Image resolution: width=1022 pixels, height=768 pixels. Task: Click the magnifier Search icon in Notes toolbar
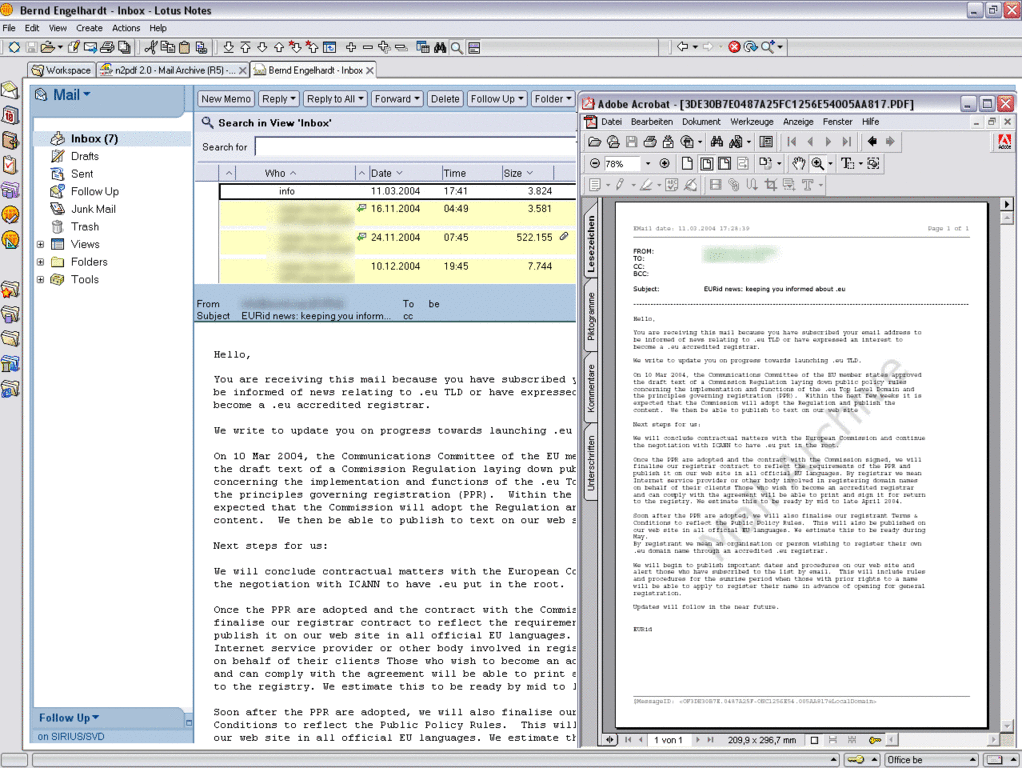[x=457, y=47]
